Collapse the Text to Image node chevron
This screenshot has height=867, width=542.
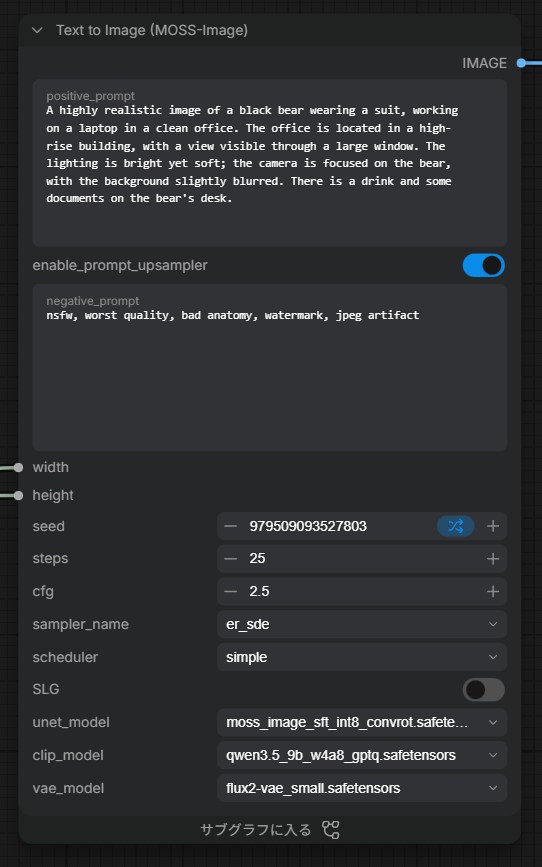pyautogui.click(x=37, y=30)
